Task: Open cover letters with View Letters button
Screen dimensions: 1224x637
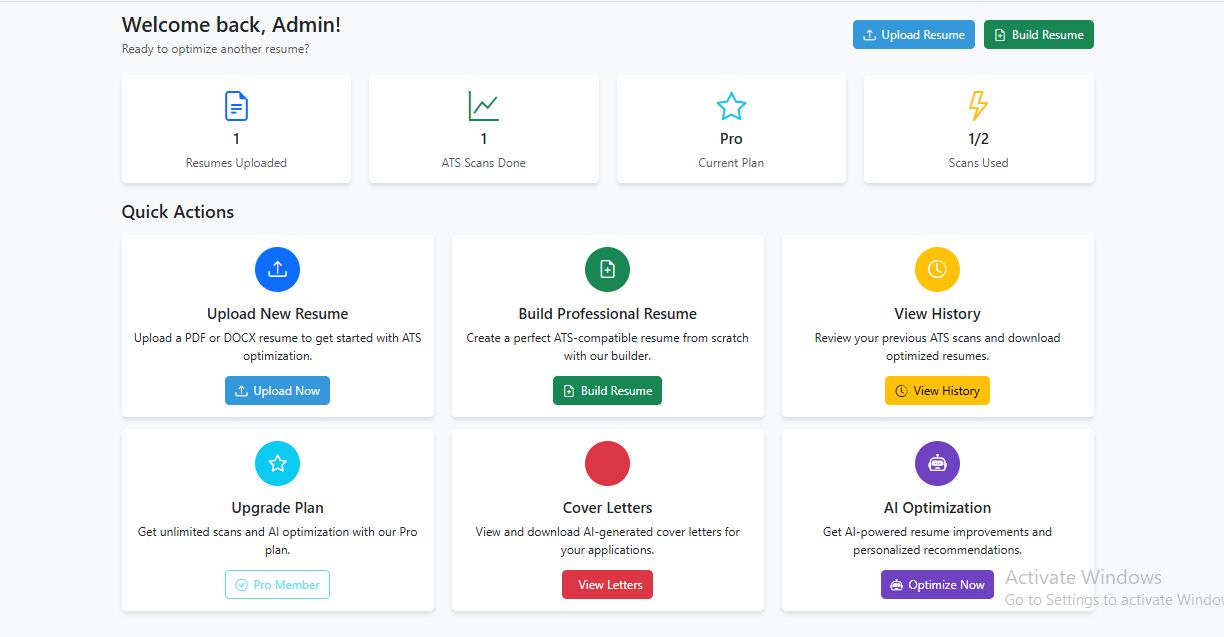Action: coord(607,585)
